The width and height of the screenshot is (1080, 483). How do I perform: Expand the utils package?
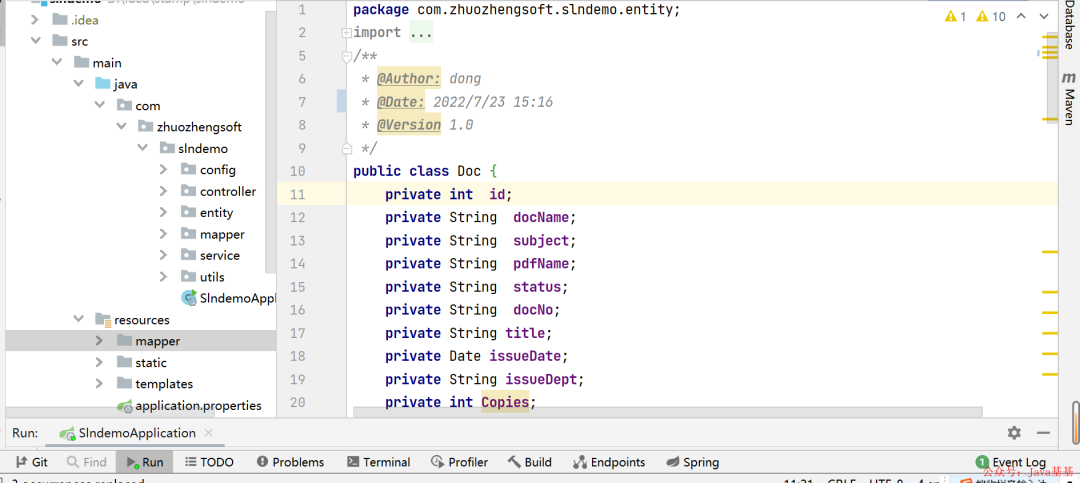[x=163, y=276]
